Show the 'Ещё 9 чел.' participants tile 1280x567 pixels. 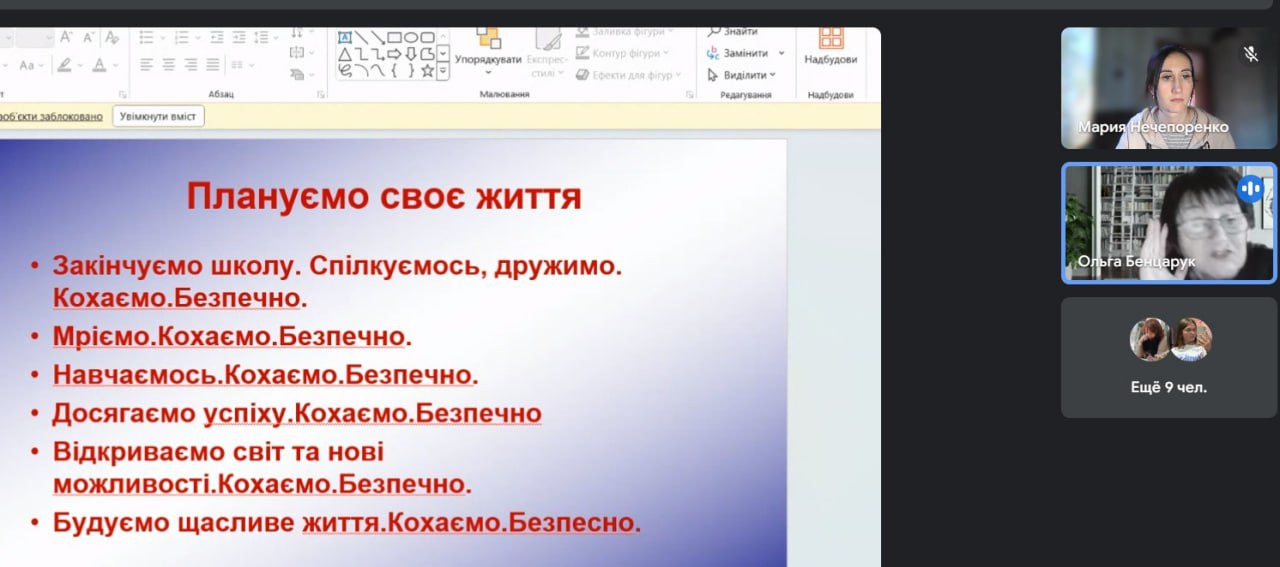tap(1168, 357)
